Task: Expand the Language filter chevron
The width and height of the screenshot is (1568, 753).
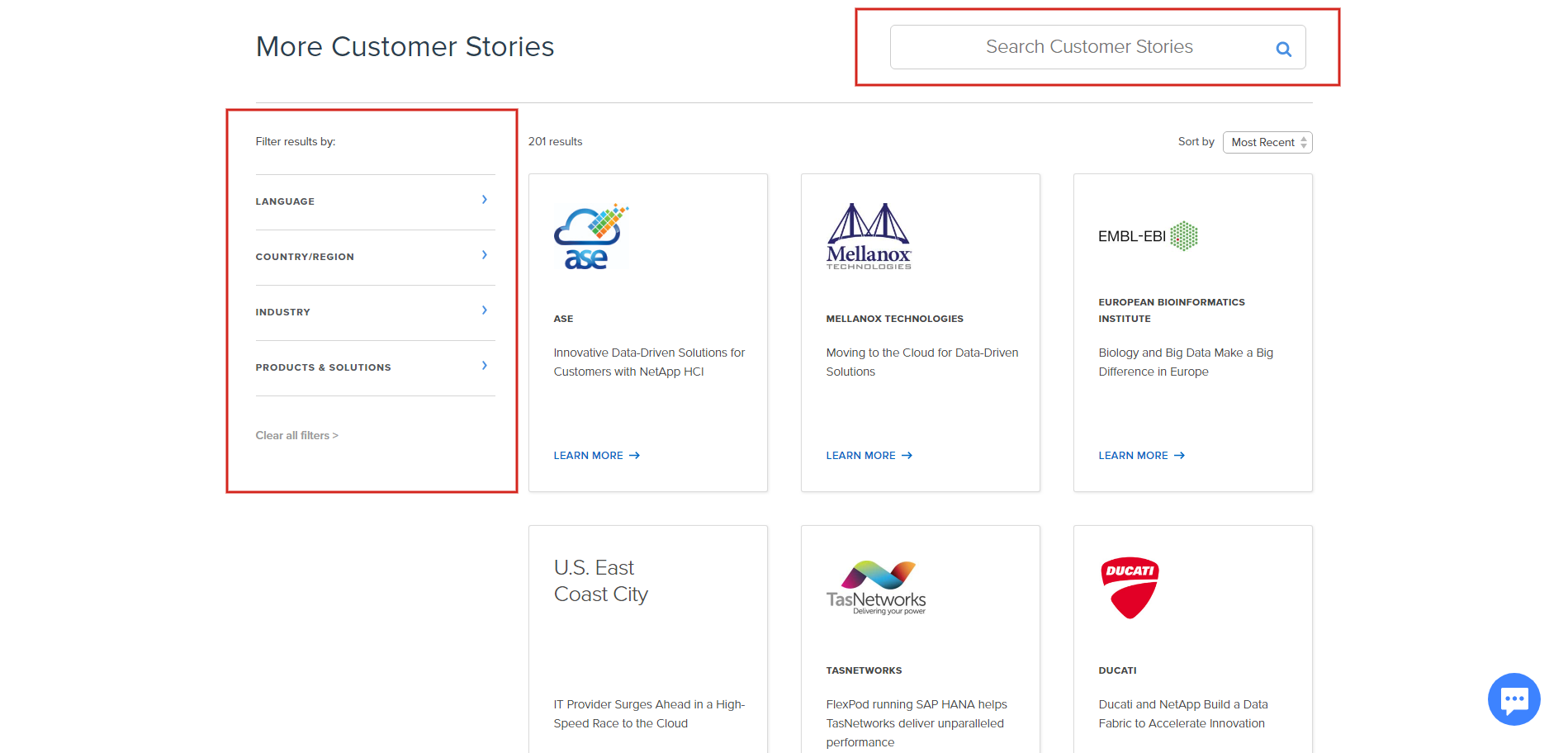Action: (485, 200)
